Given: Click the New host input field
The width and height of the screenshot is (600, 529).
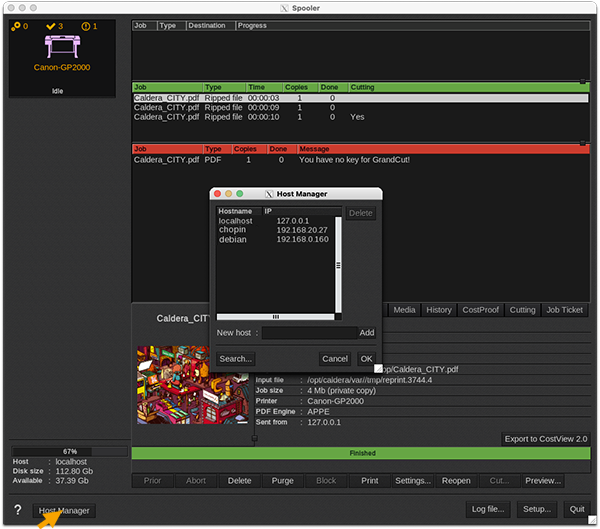Looking at the screenshot, I should click(x=308, y=333).
